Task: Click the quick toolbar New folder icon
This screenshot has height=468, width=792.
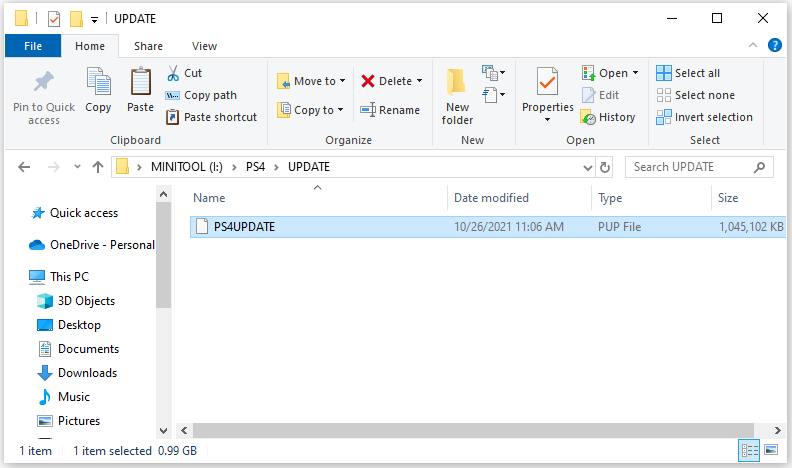Action: tap(76, 19)
